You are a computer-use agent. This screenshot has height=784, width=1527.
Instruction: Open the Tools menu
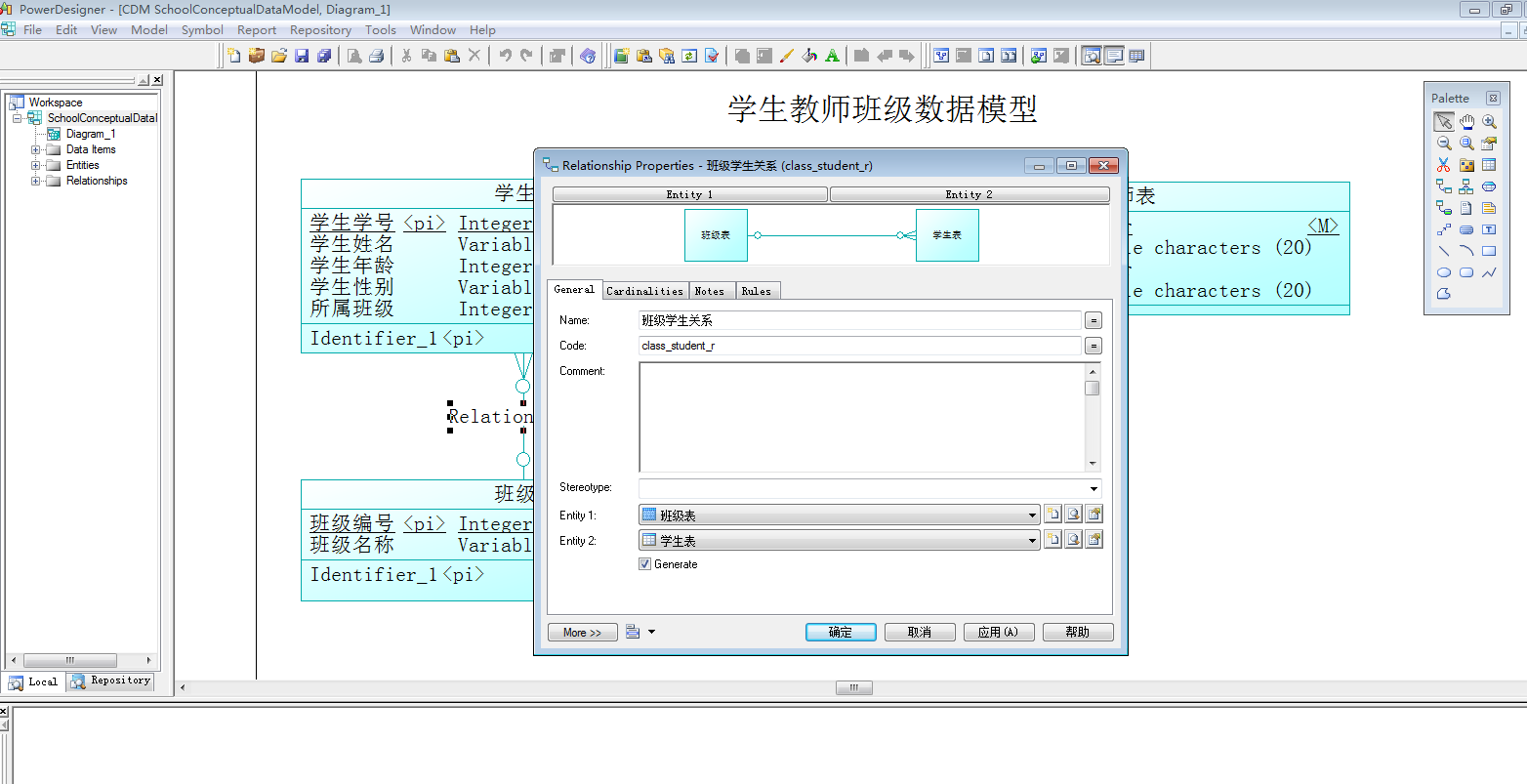[x=381, y=29]
